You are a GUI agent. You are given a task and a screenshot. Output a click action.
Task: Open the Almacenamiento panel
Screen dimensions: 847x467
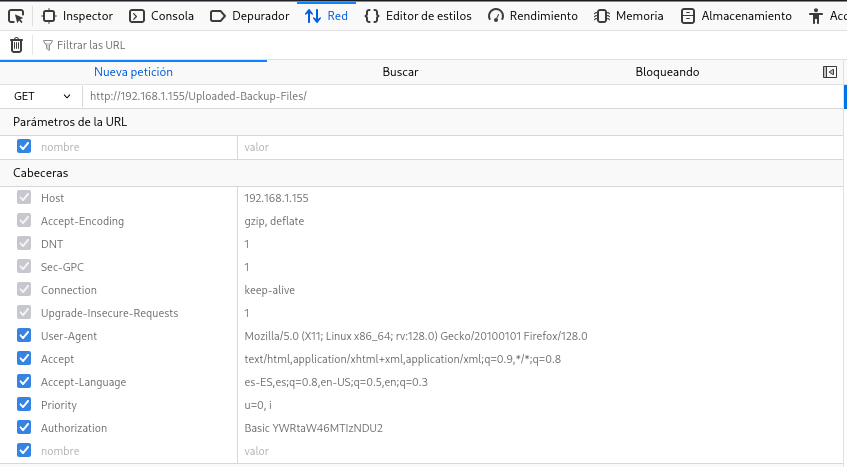[x=736, y=16]
